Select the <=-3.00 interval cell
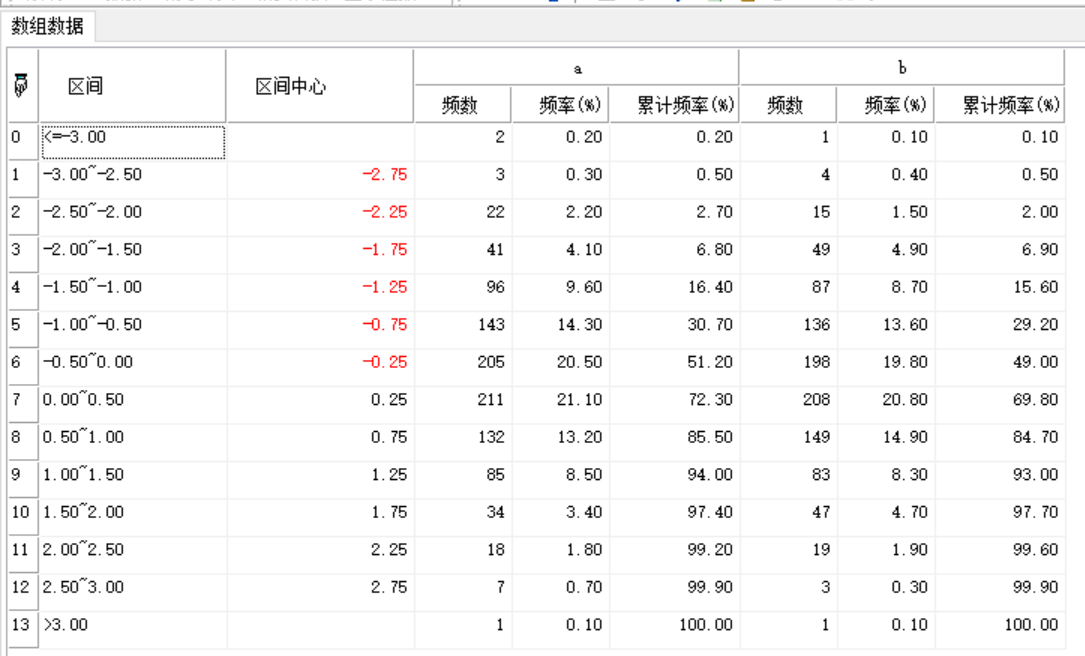The height and width of the screenshot is (656, 1085). point(132,138)
